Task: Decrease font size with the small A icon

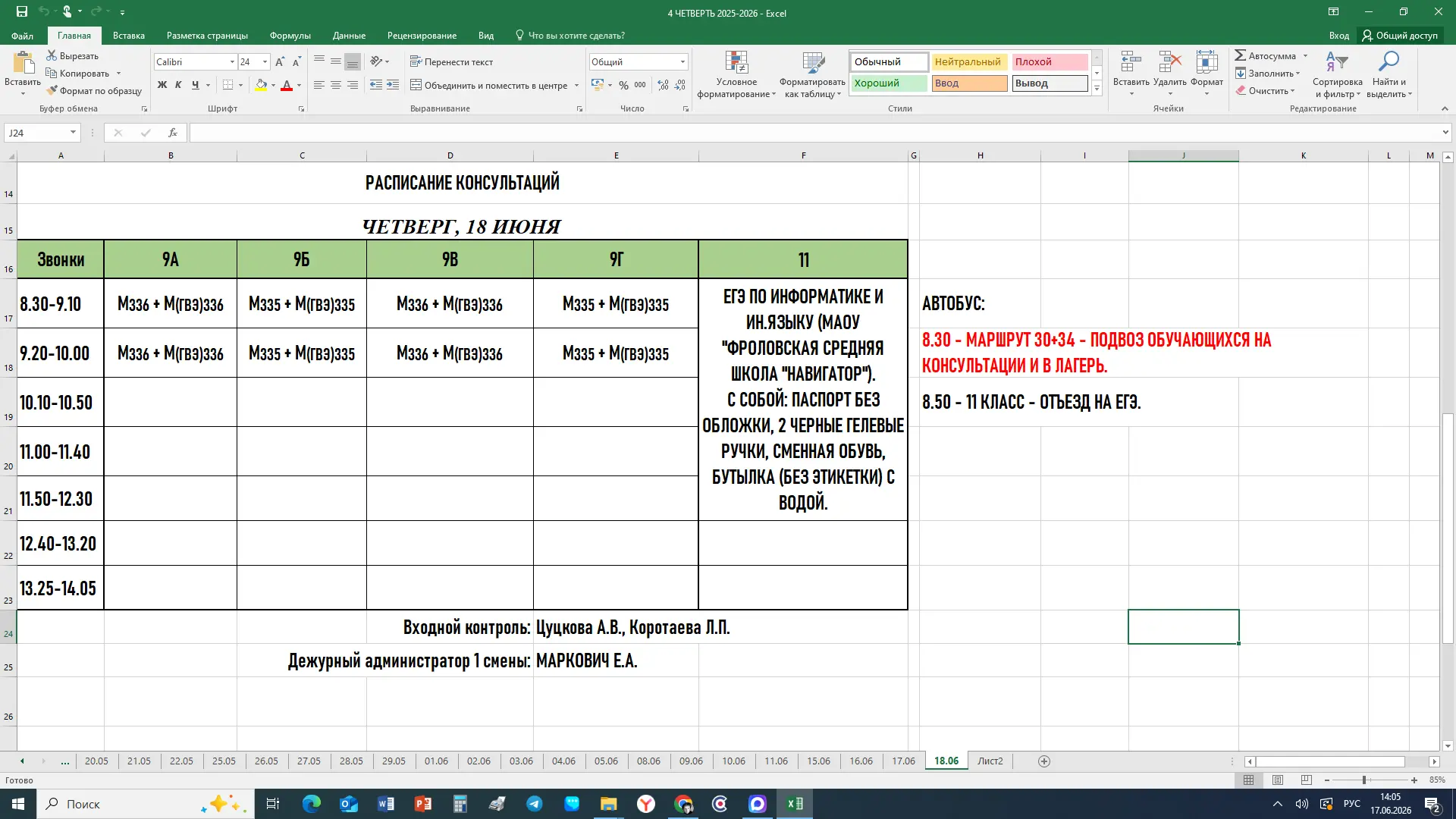Action: click(x=297, y=62)
